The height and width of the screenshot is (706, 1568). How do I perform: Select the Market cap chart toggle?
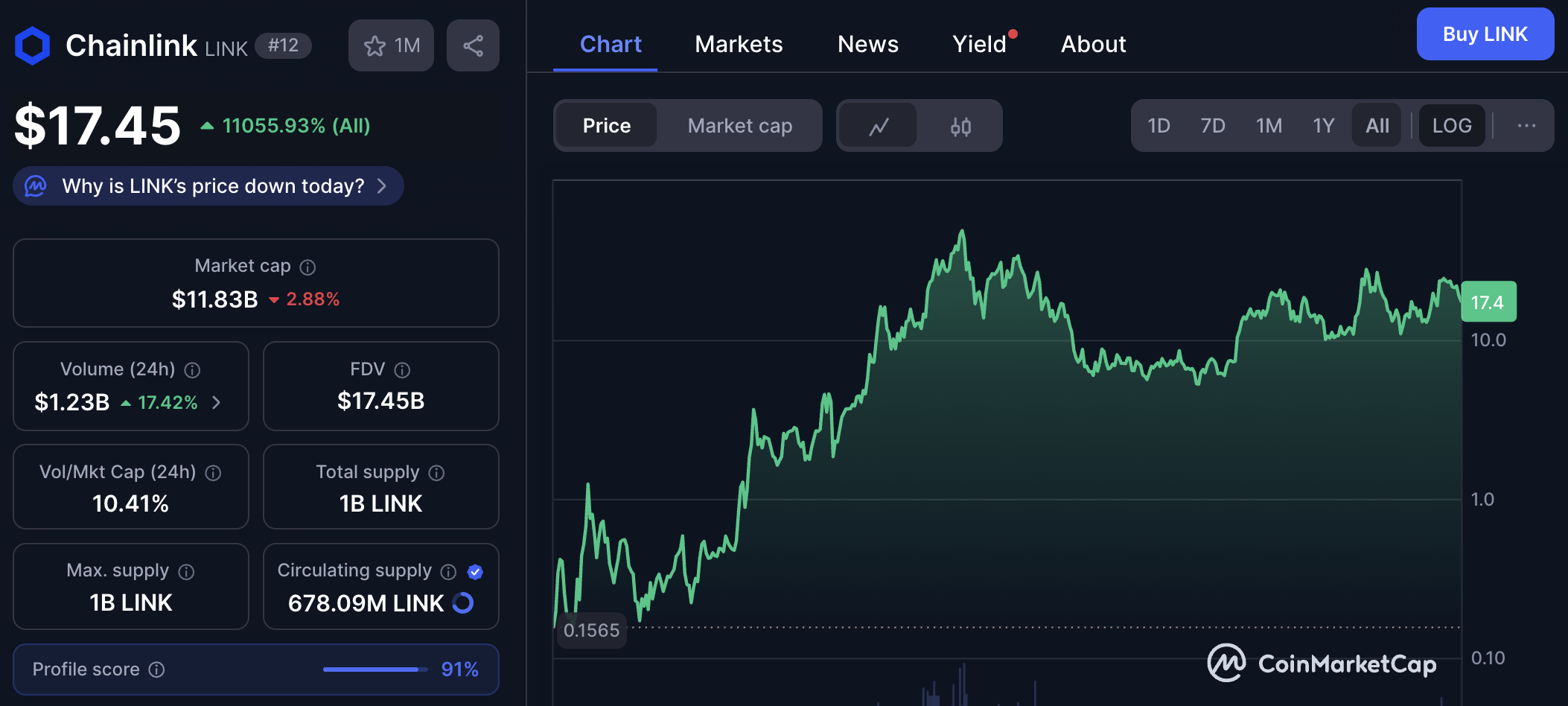click(x=739, y=126)
